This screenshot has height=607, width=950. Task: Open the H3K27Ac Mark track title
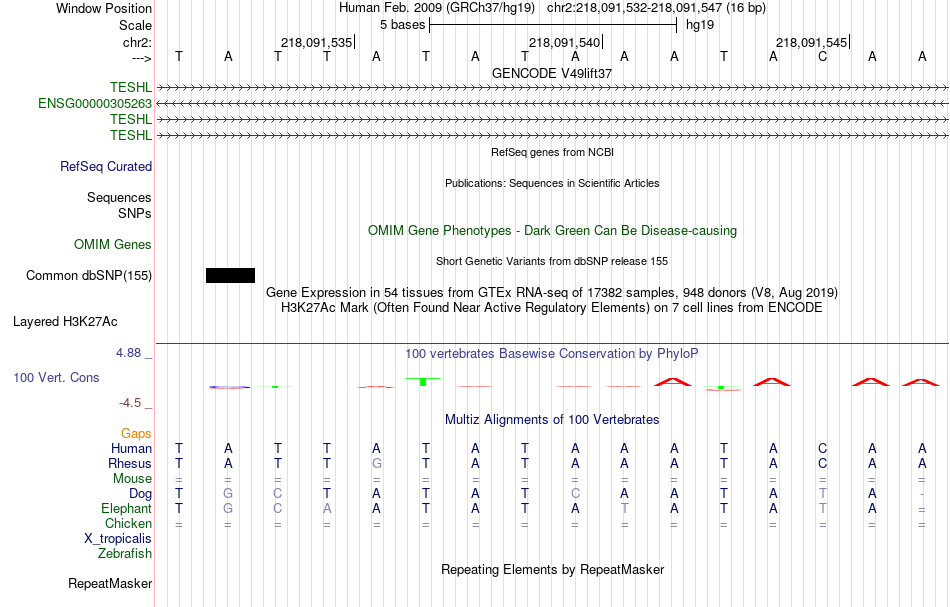(x=552, y=308)
